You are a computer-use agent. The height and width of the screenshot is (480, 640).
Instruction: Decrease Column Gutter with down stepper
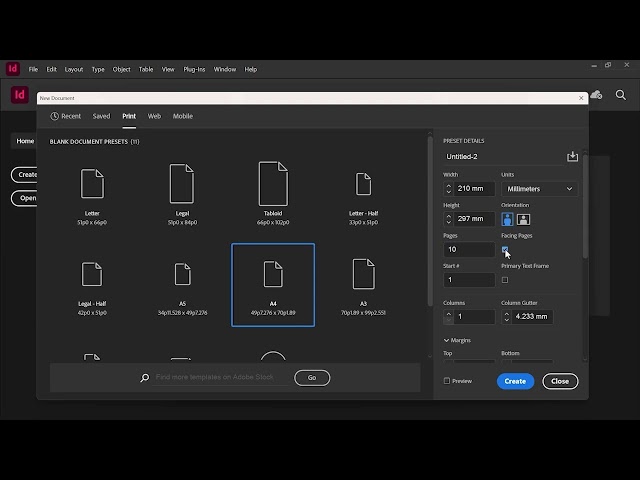coord(507,320)
